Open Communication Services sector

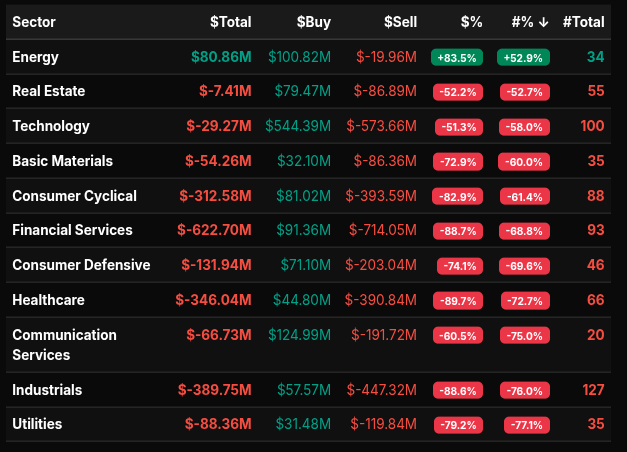click(x=64, y=345)
